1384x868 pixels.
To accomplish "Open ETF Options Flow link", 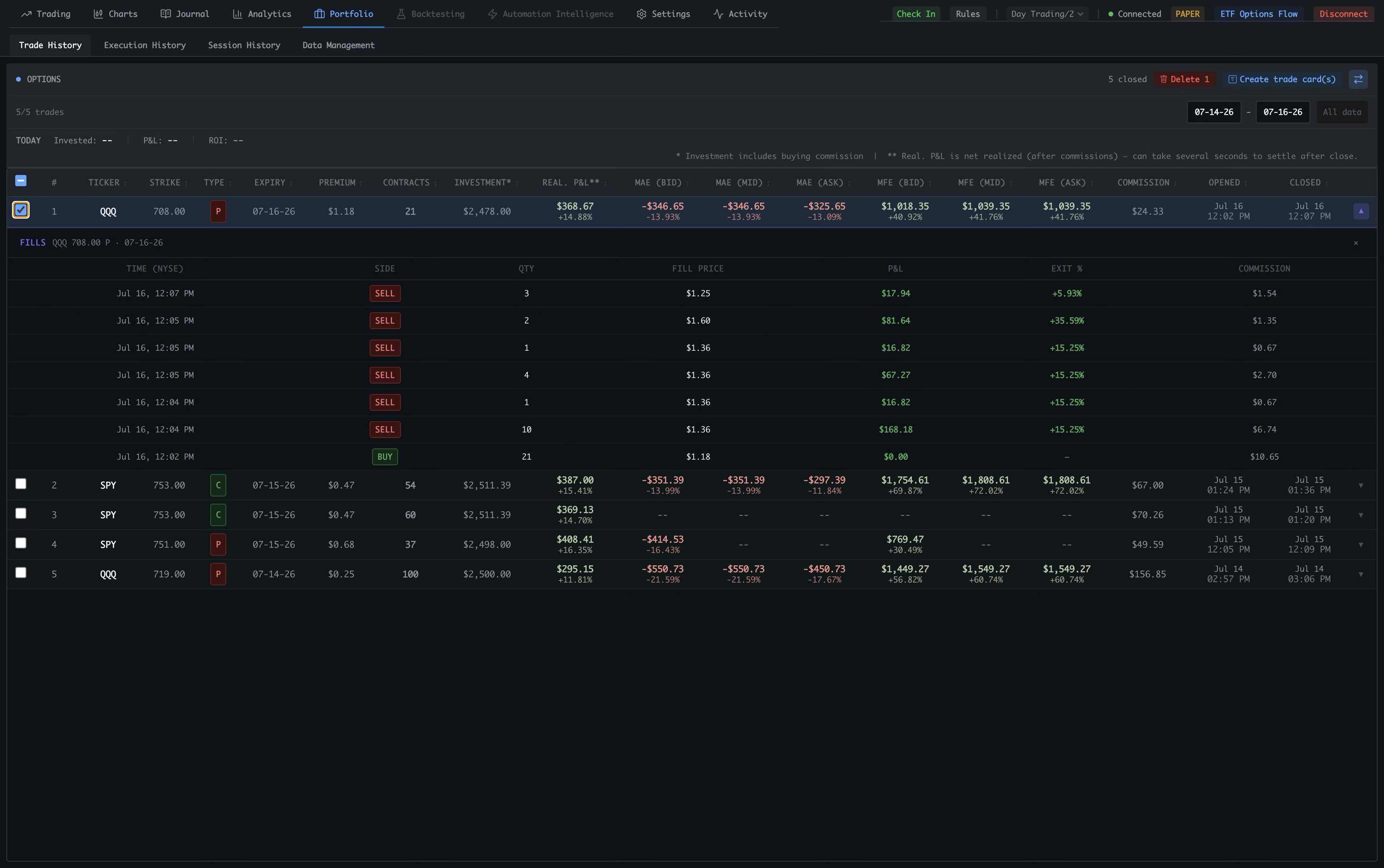I will point(1258,14).
